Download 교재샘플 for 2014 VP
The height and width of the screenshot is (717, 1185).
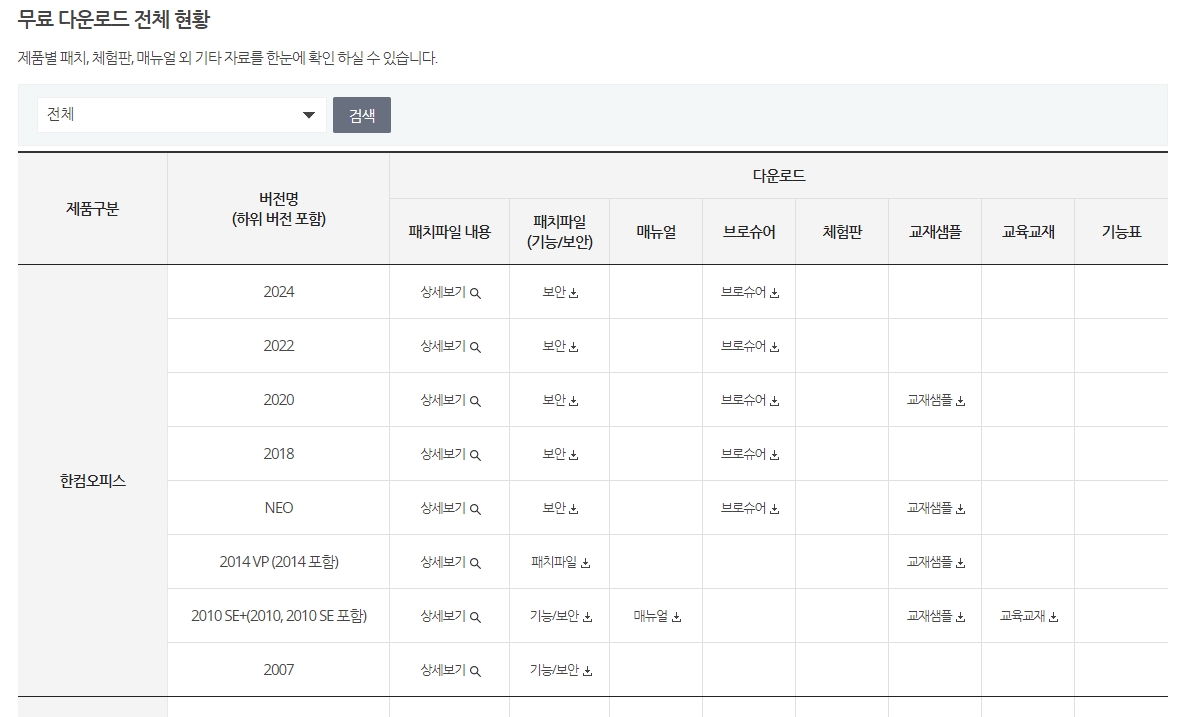pyautogui.click(x=936, y=562)
